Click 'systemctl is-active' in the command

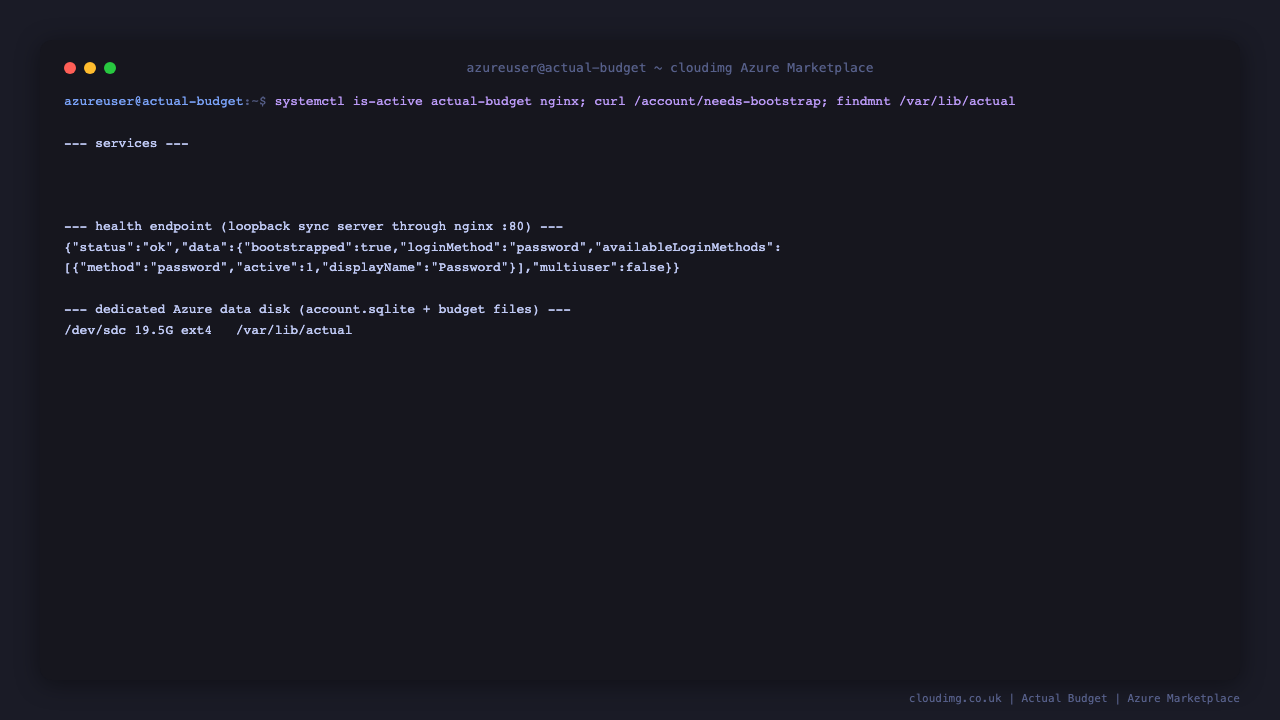coord(349,101)
